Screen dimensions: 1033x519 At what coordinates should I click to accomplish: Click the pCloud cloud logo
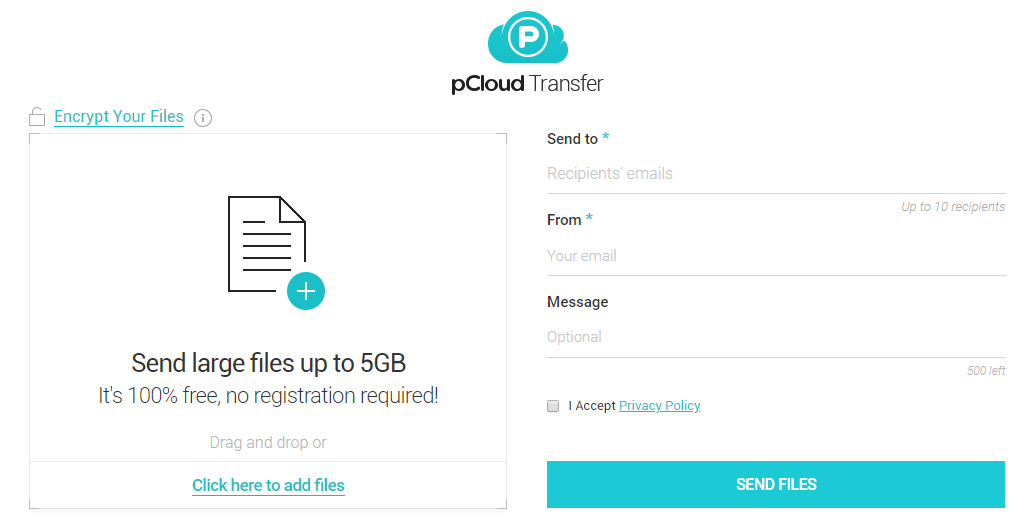tap(528, 37)
